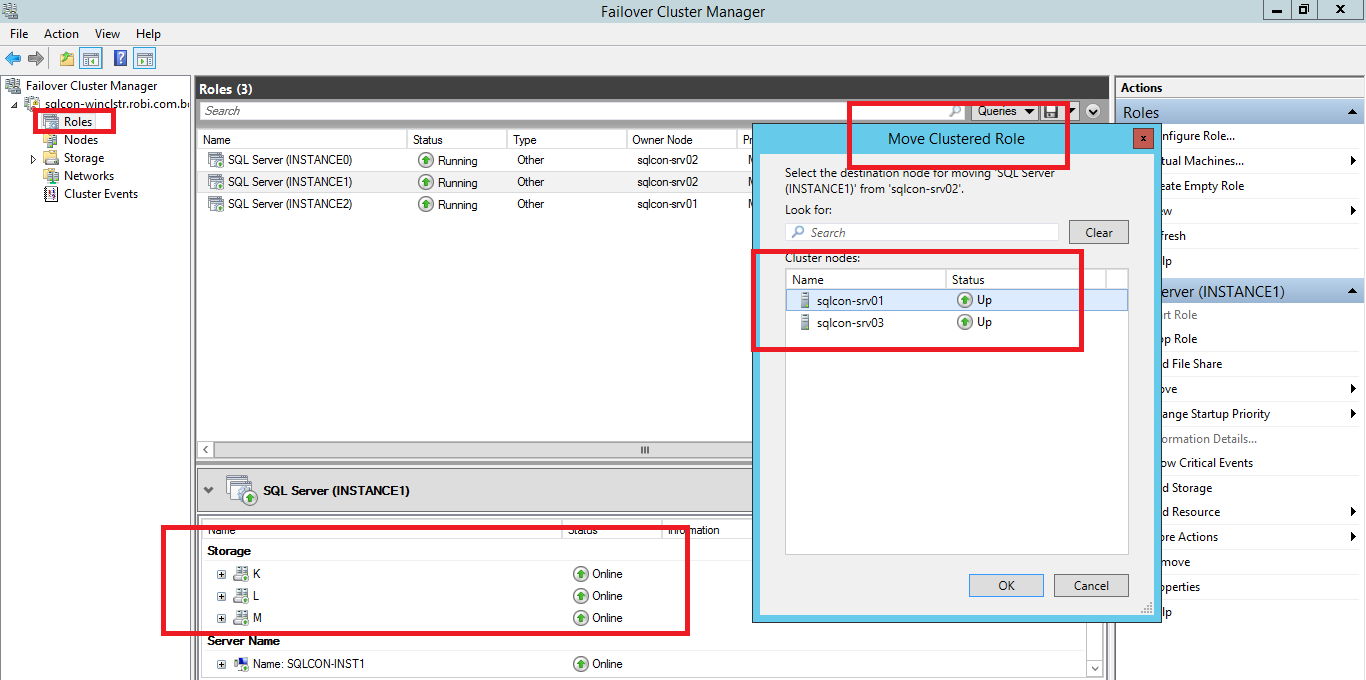Close the Move Clustered Role dialog
The width and height of the screenshot is (1366, 680).
[x=1143, y=139]
